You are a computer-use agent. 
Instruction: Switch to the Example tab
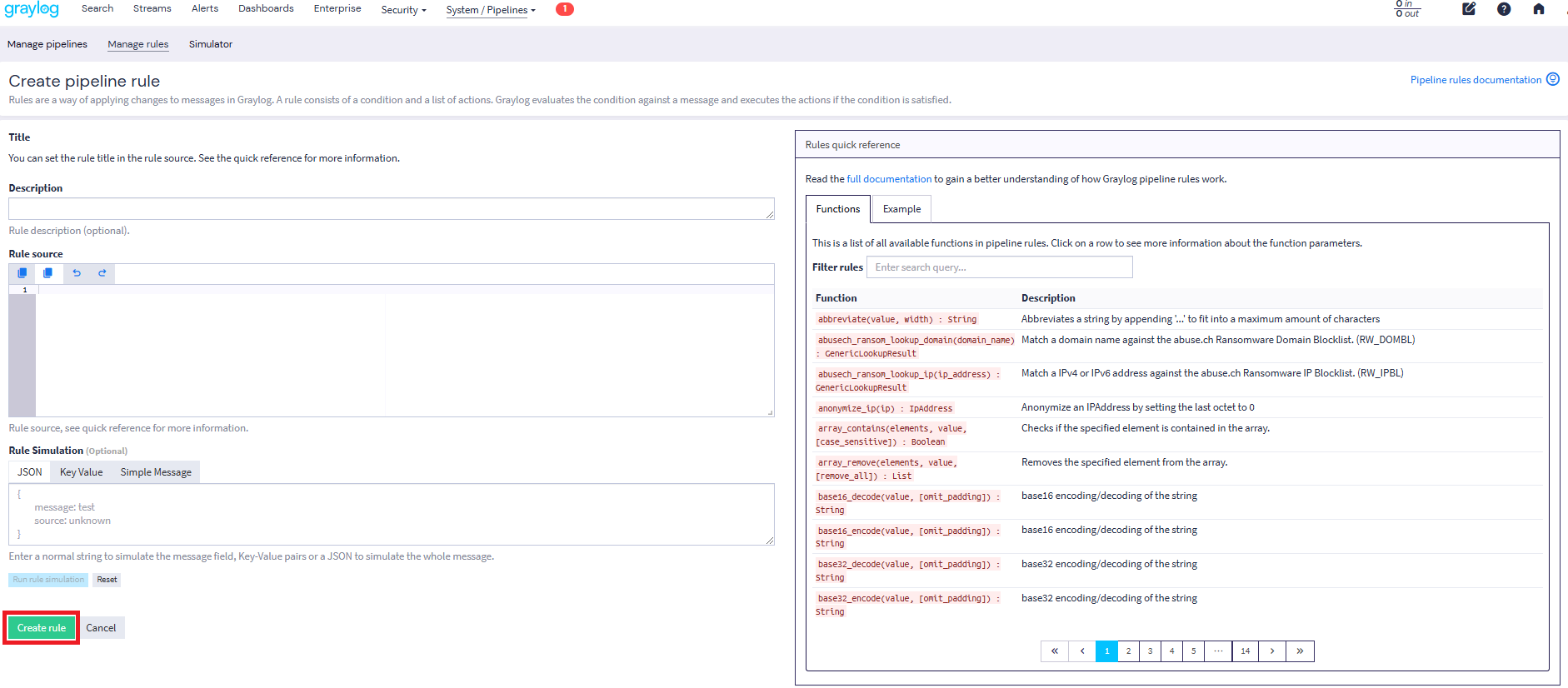(901, 209)
